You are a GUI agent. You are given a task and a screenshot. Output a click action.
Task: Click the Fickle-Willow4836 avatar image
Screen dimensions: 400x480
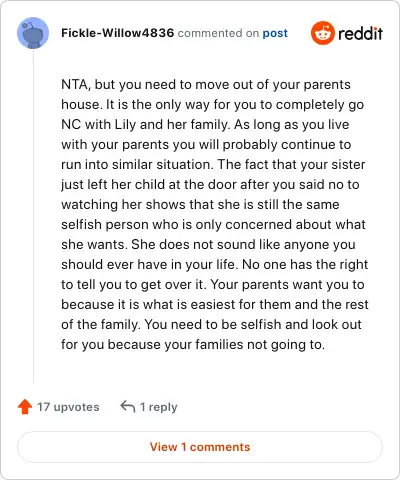point(33,33)
